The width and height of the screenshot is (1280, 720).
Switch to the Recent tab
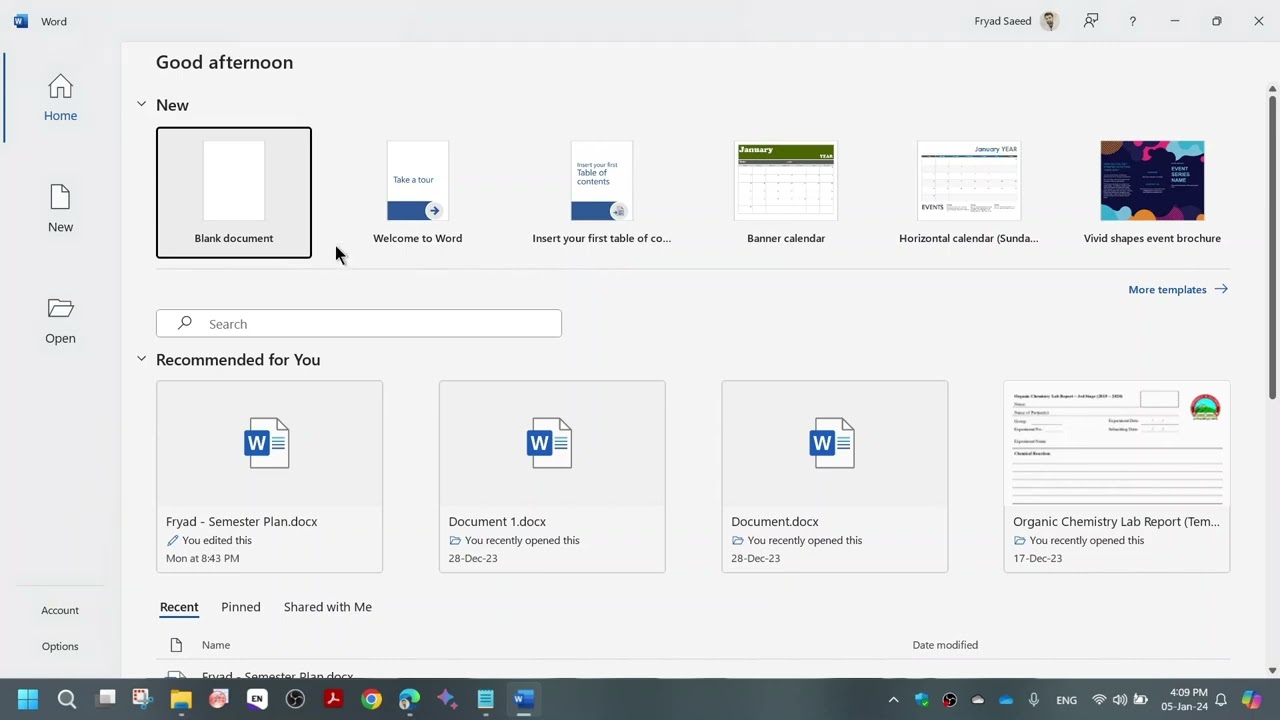tap(179, 607)
